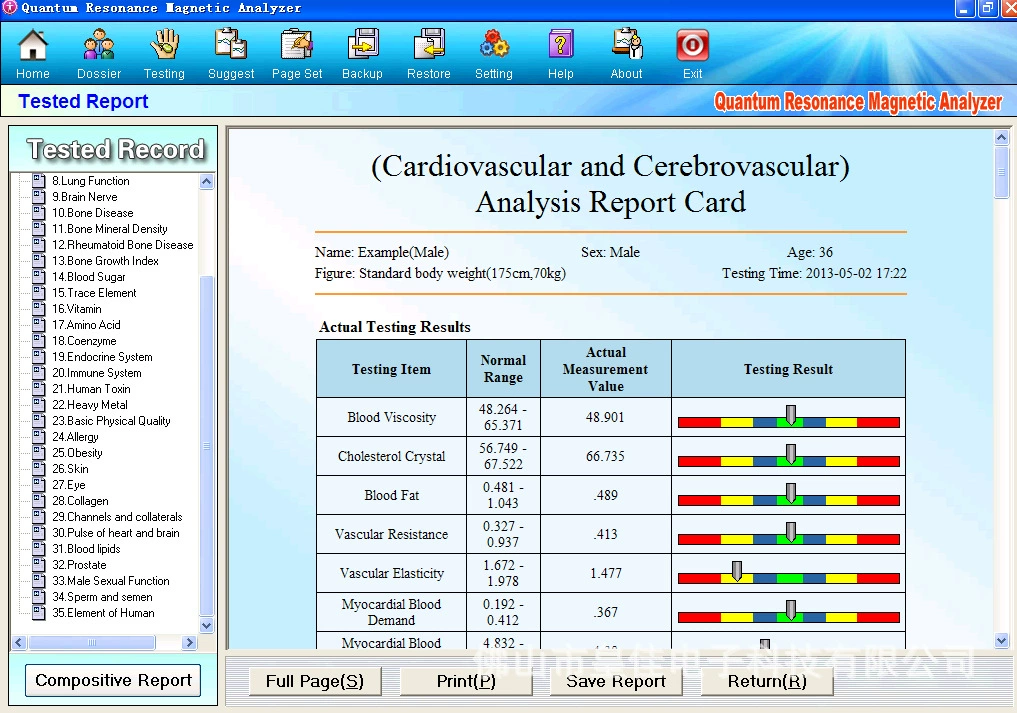Open Page Set in the toolbar
The height and width of the screenshot is (713, 1017).
(x=297, y=54)
